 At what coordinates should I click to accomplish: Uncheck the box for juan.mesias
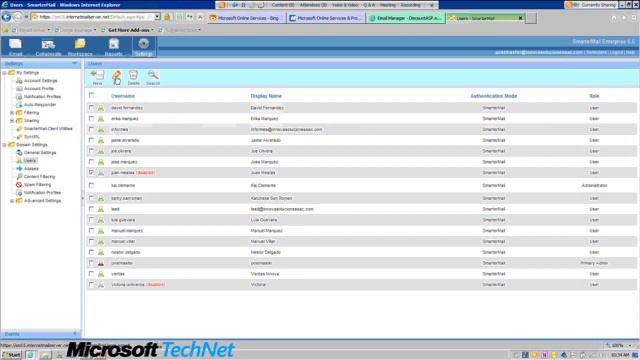tap(91, 173)
